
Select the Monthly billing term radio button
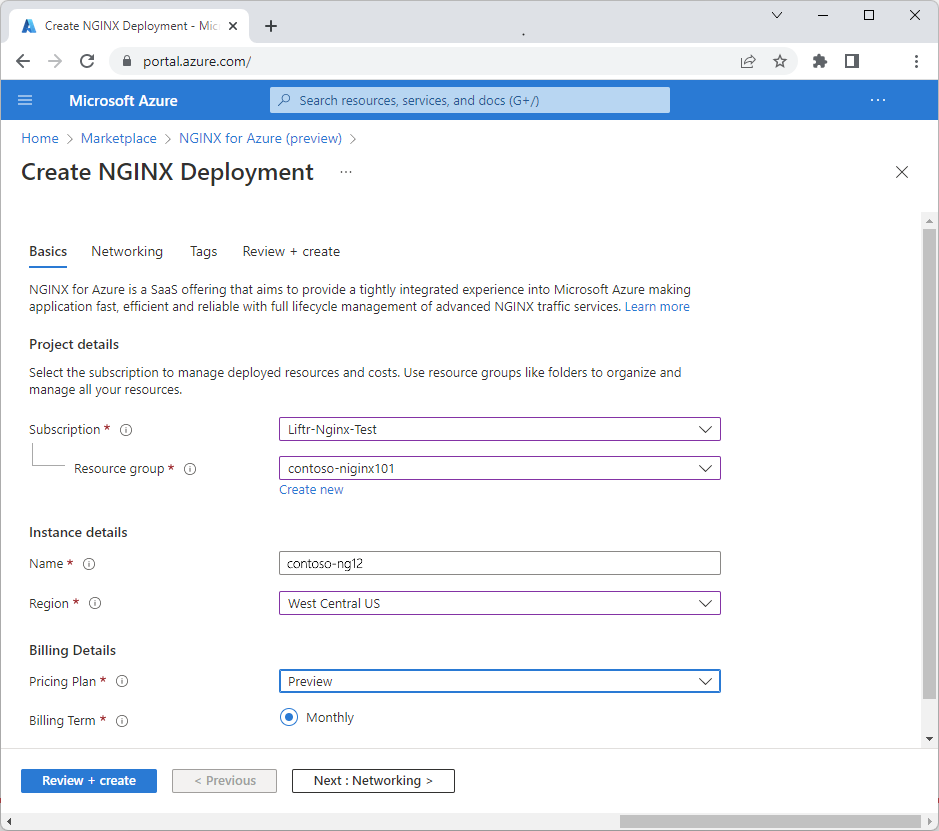289,717
